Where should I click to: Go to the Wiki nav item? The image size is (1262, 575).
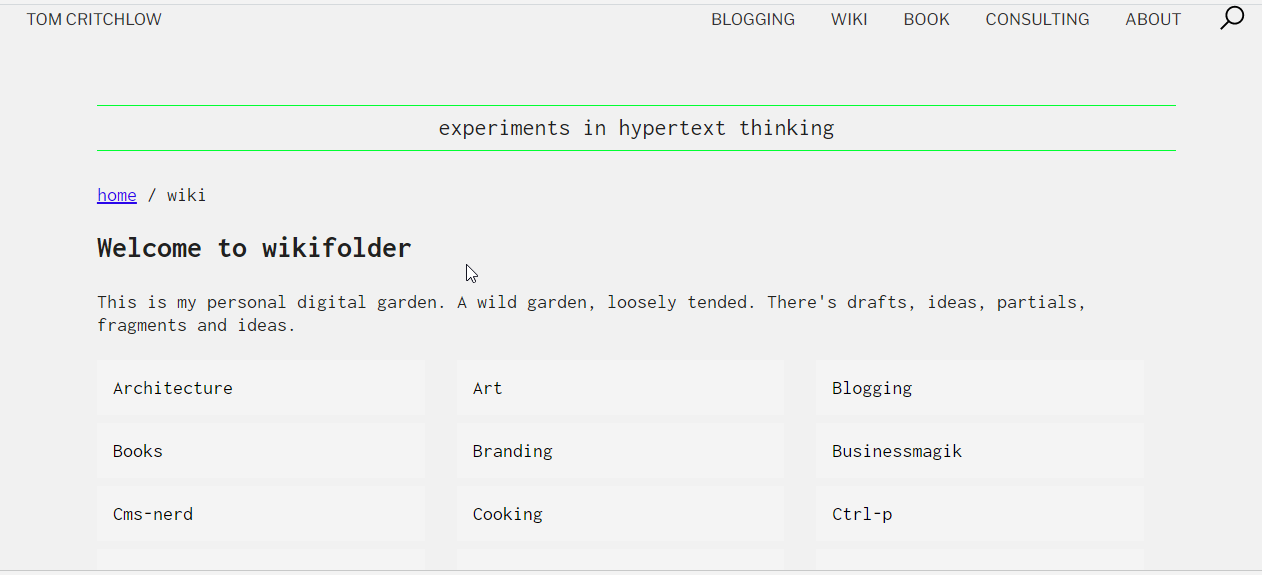tap(849, 19)
